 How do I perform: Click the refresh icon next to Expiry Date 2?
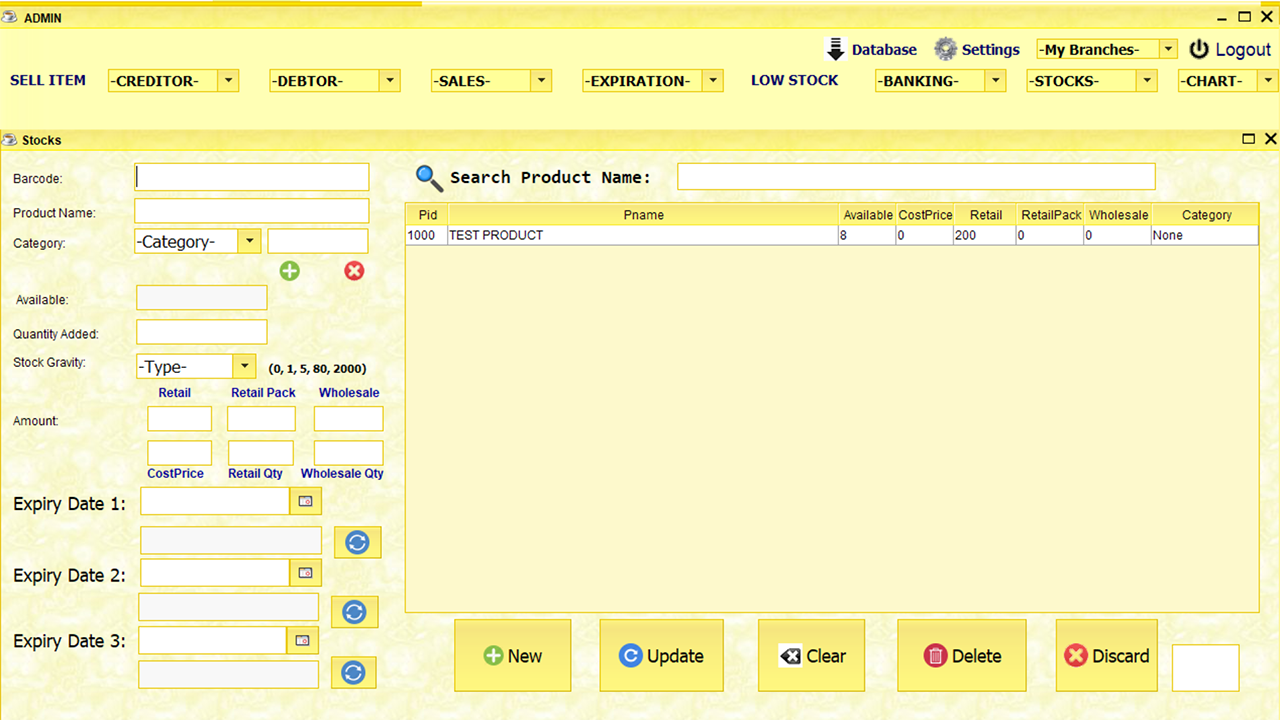click(354, 611)
